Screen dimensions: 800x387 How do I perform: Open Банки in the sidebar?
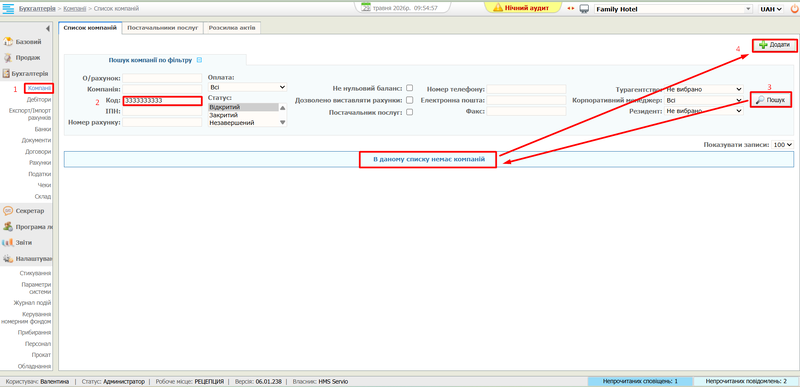43,130
